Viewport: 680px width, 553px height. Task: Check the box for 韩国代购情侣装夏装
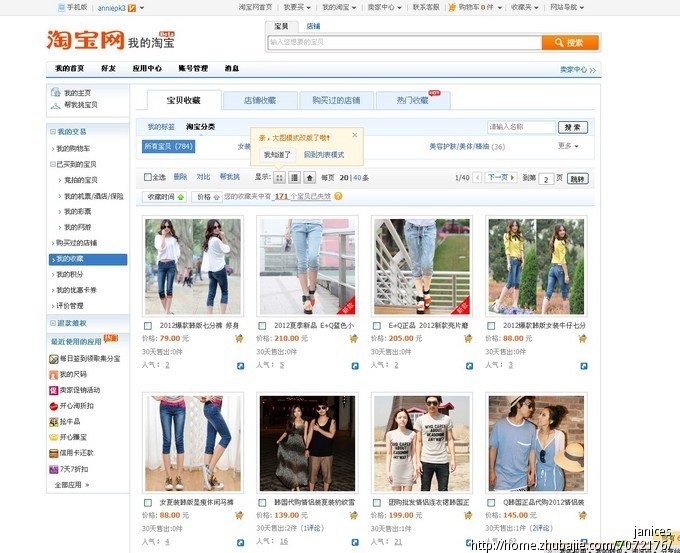click(262, 502)
